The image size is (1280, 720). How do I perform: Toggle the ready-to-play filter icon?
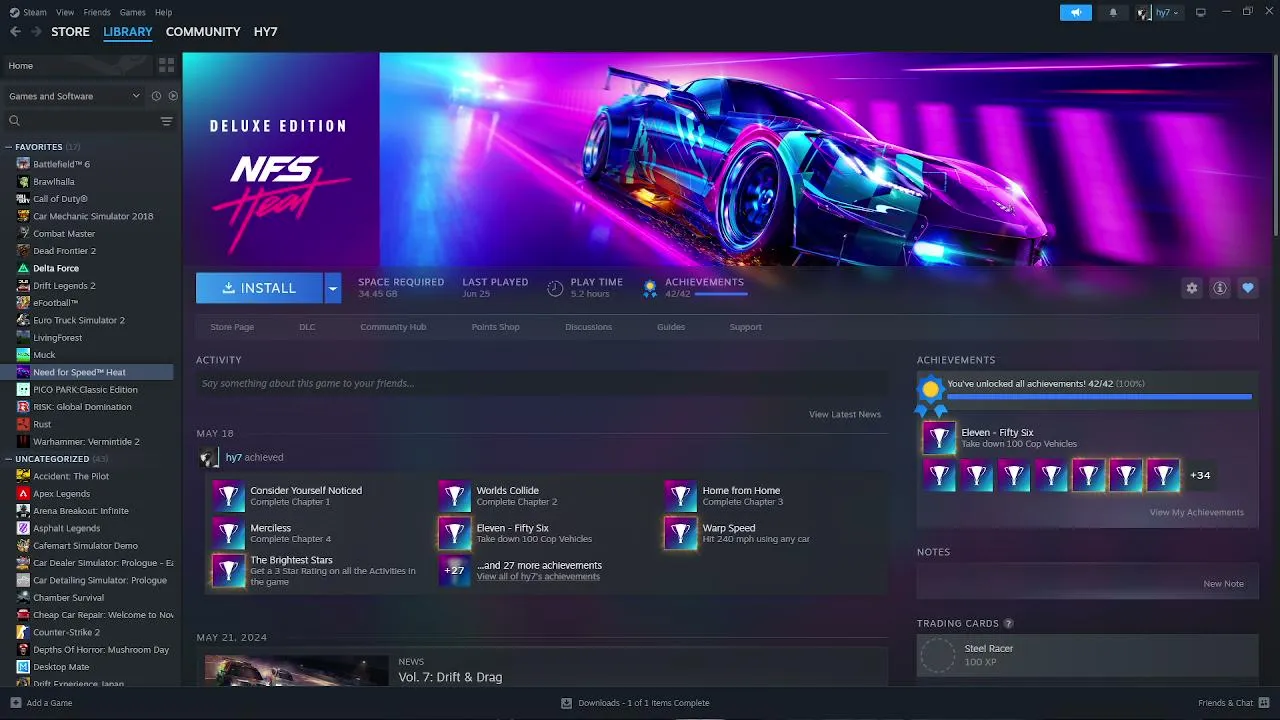click(x=173, y=96)
